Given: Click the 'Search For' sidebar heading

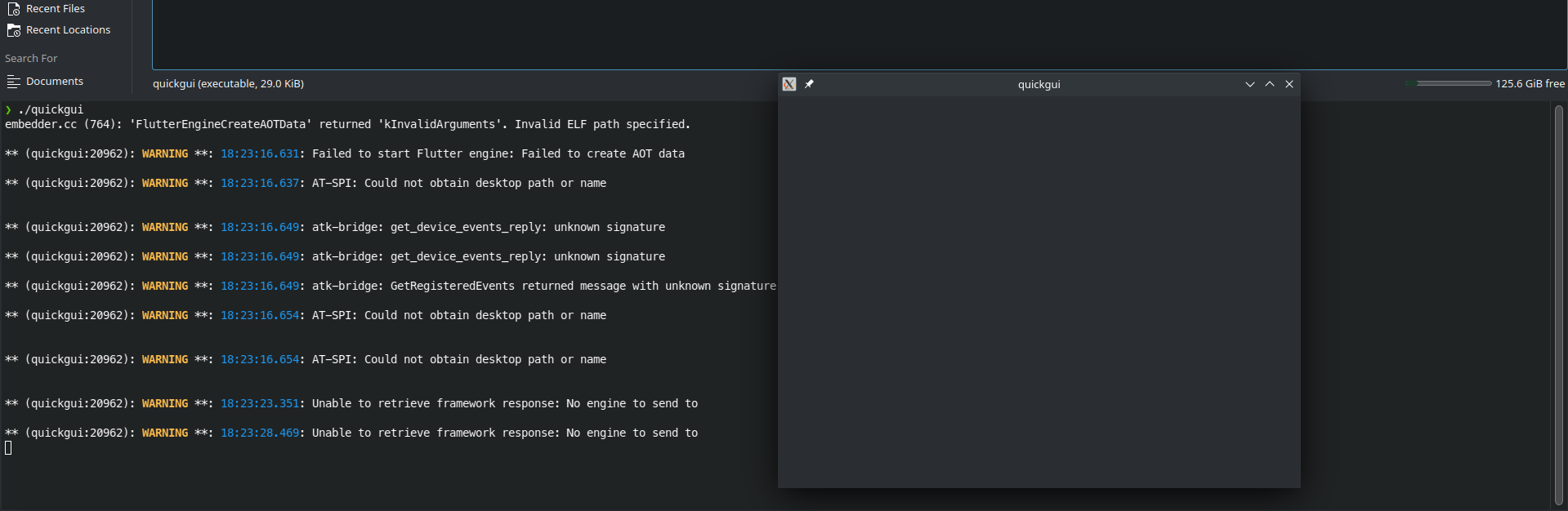Looking at the screenshot, I should (31, 59).
